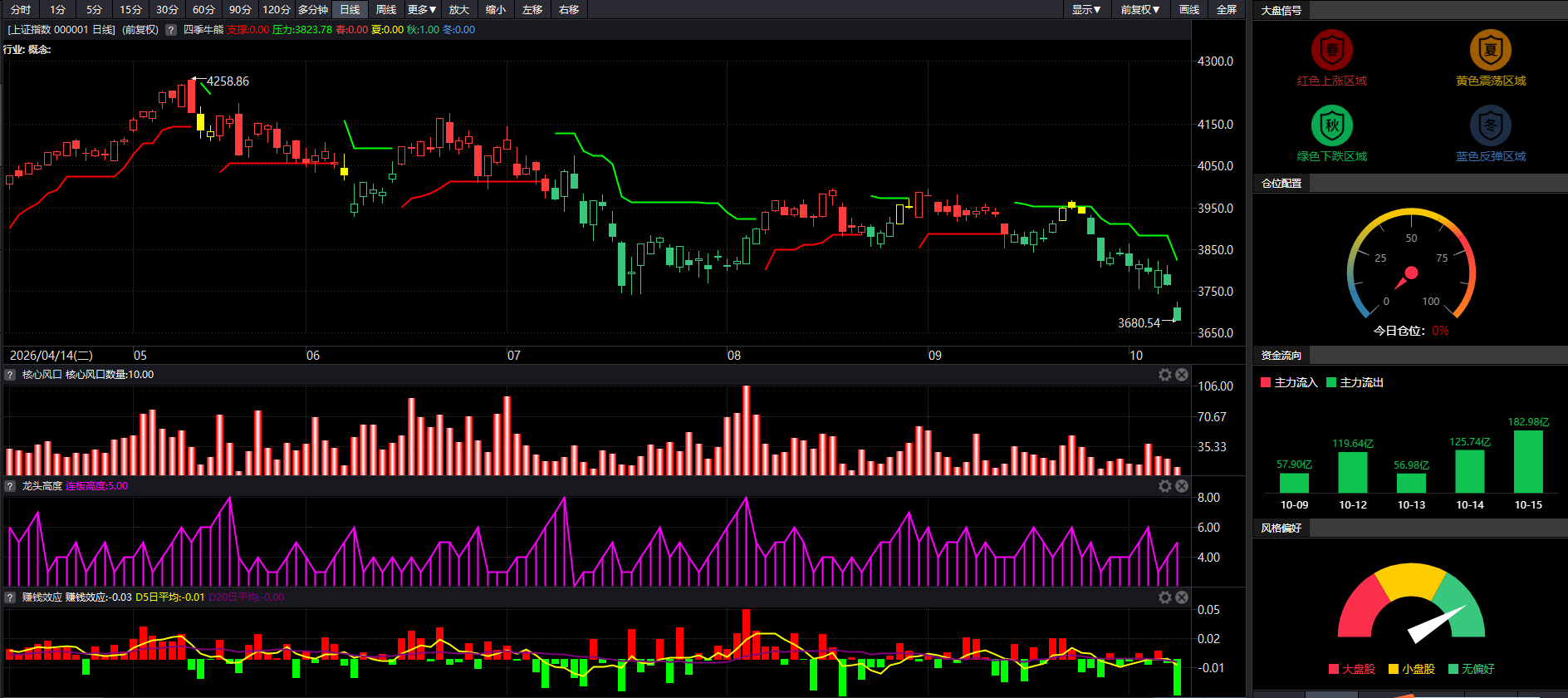Switch chart to 分时 view
The width and height of the screenshot is (1568, 698).
click(x=21, y=9)
